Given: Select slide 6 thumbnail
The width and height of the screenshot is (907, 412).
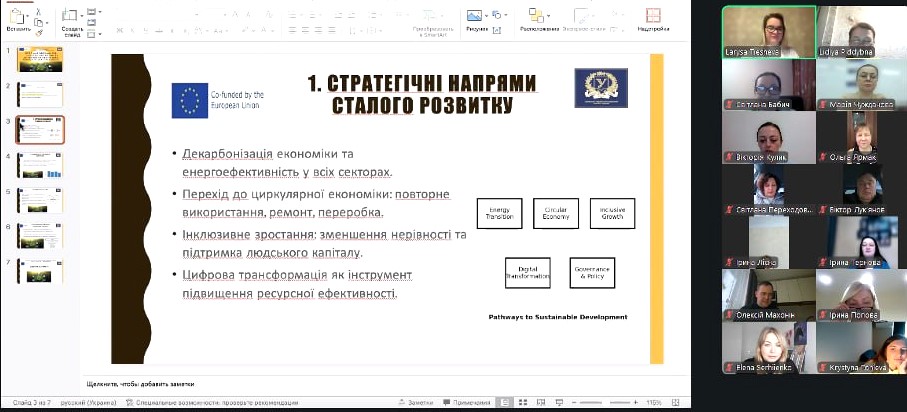Looking at the screenshot, I should pos(40,236).
